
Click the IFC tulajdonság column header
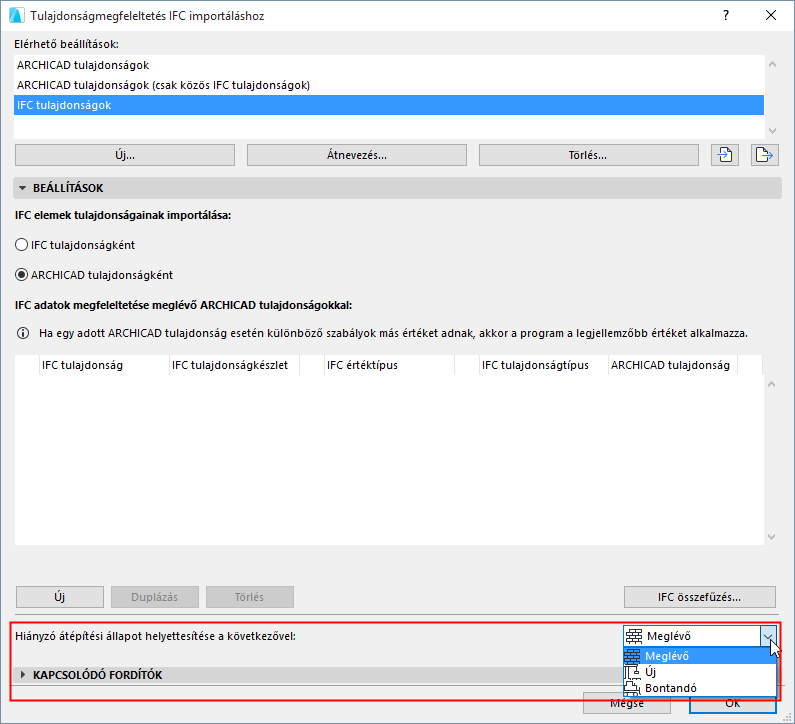click(104, 365)
